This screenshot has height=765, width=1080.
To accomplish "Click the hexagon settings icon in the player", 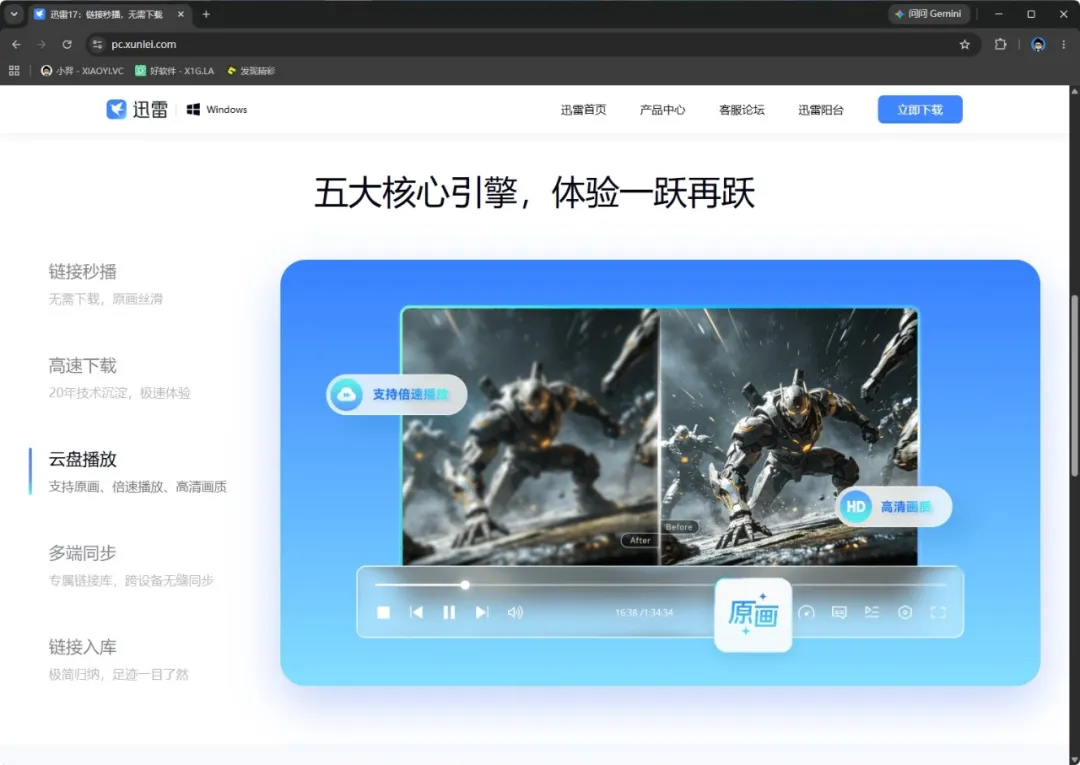I will 905,612.
